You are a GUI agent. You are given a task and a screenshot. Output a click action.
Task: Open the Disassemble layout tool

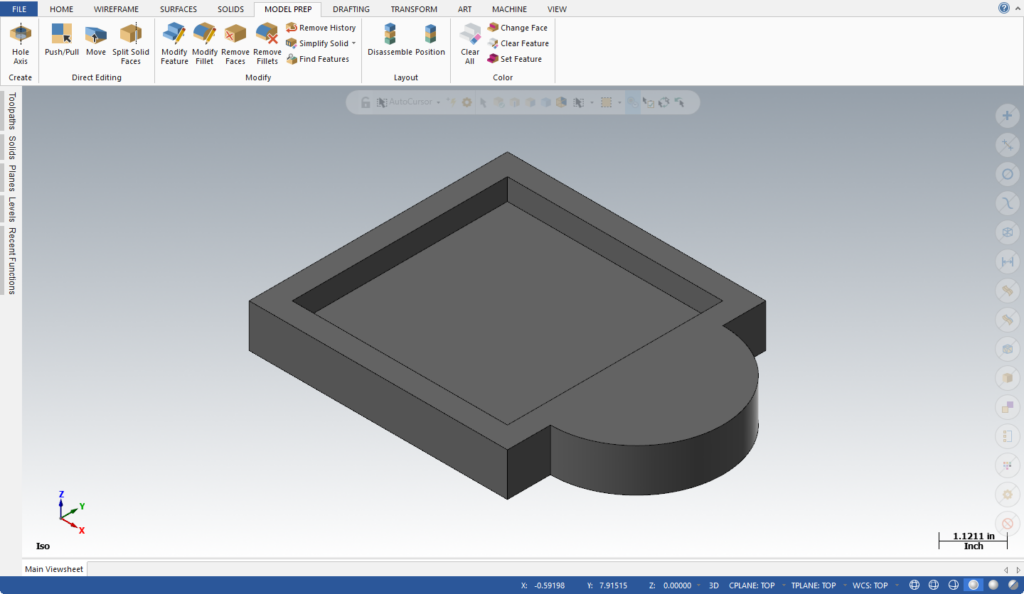(x=390, y=40)
